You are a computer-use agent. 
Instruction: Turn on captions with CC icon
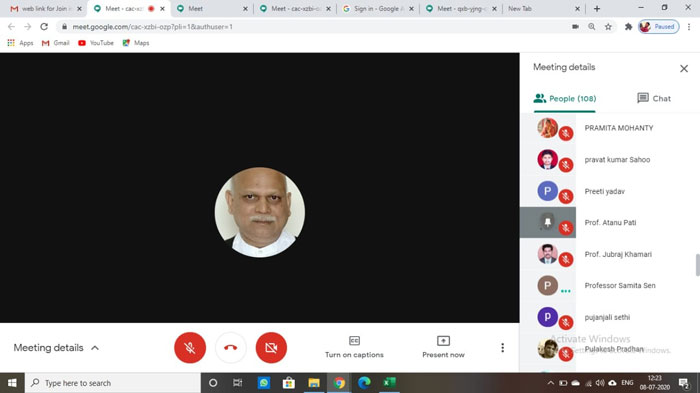click(x=354, y=341)
